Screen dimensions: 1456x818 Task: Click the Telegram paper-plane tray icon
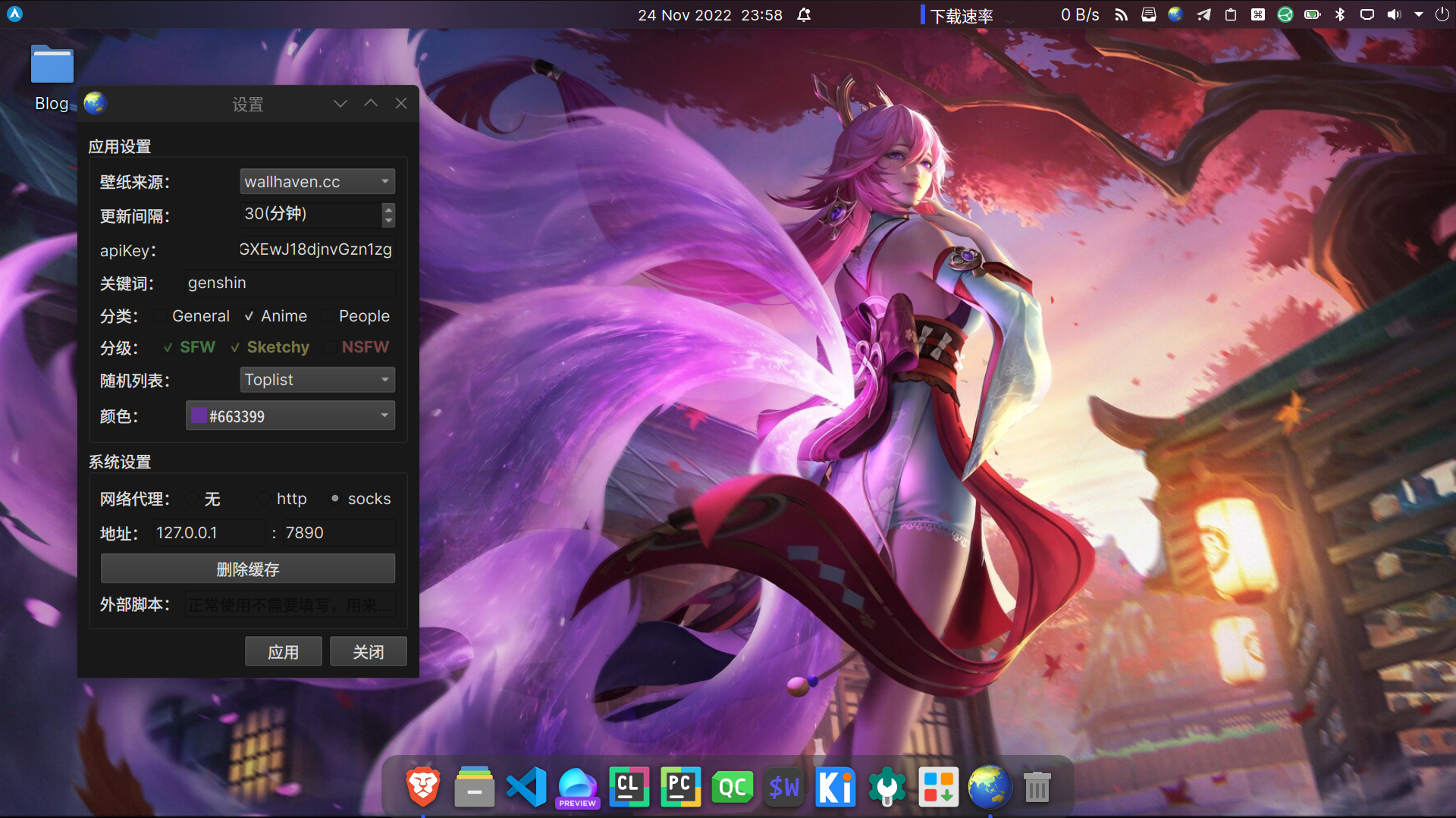pyautogui.click(x=1203, y=14)
